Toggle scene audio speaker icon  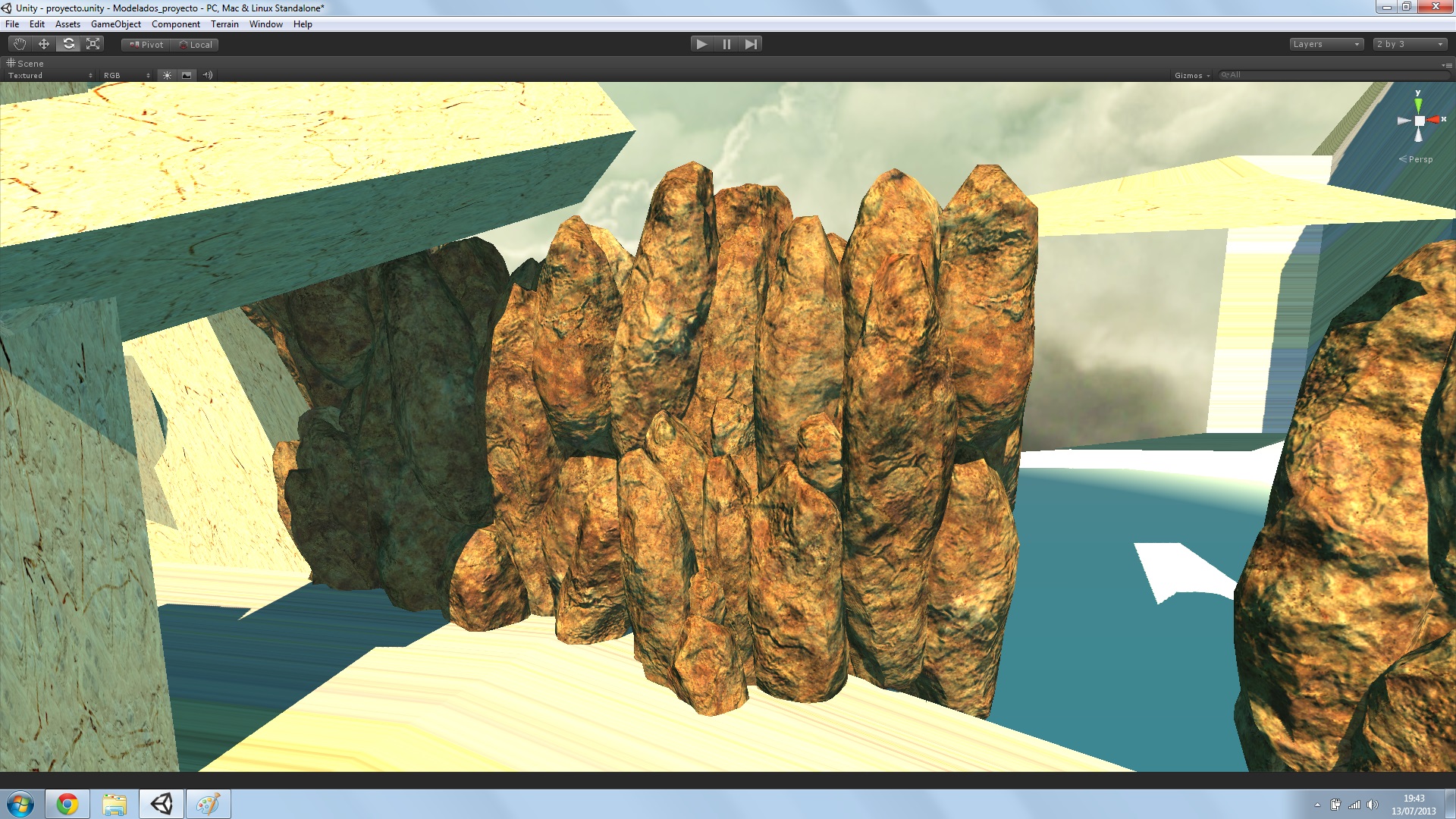(207, 75)
